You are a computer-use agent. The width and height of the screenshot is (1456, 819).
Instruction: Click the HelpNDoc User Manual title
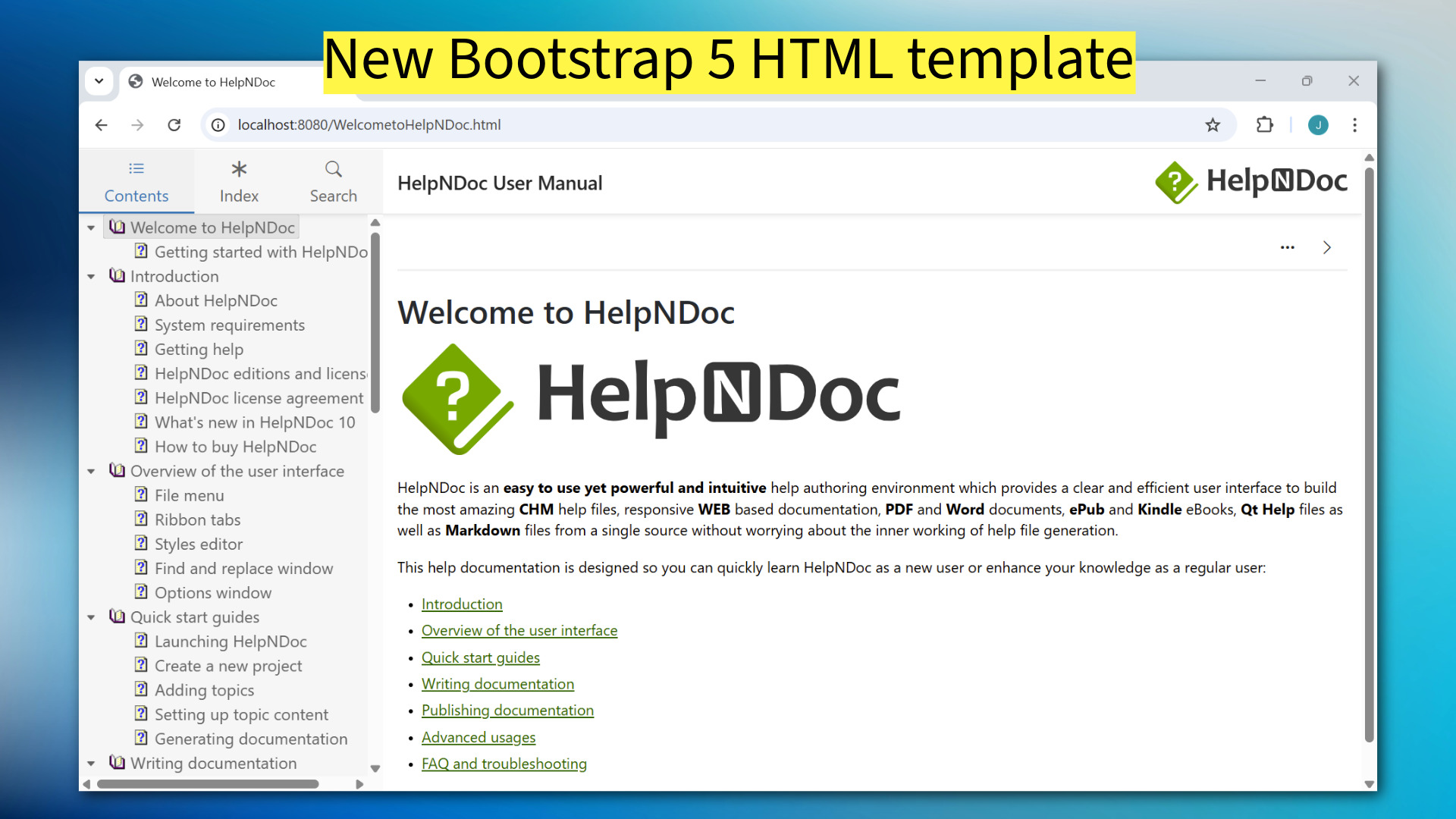coord(500,184)
